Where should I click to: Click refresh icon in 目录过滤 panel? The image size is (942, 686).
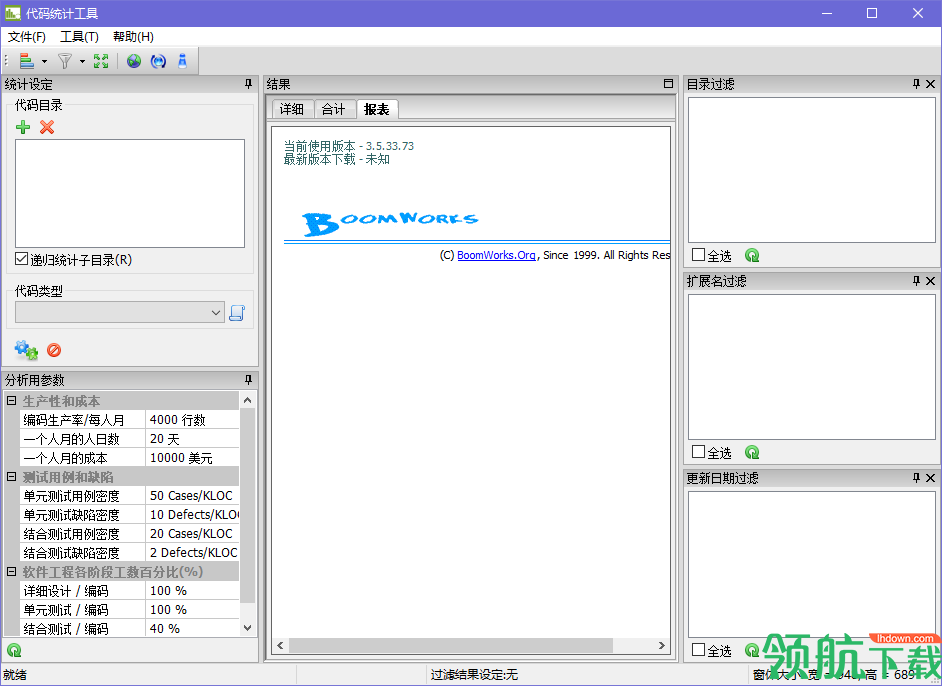[752, 255]
